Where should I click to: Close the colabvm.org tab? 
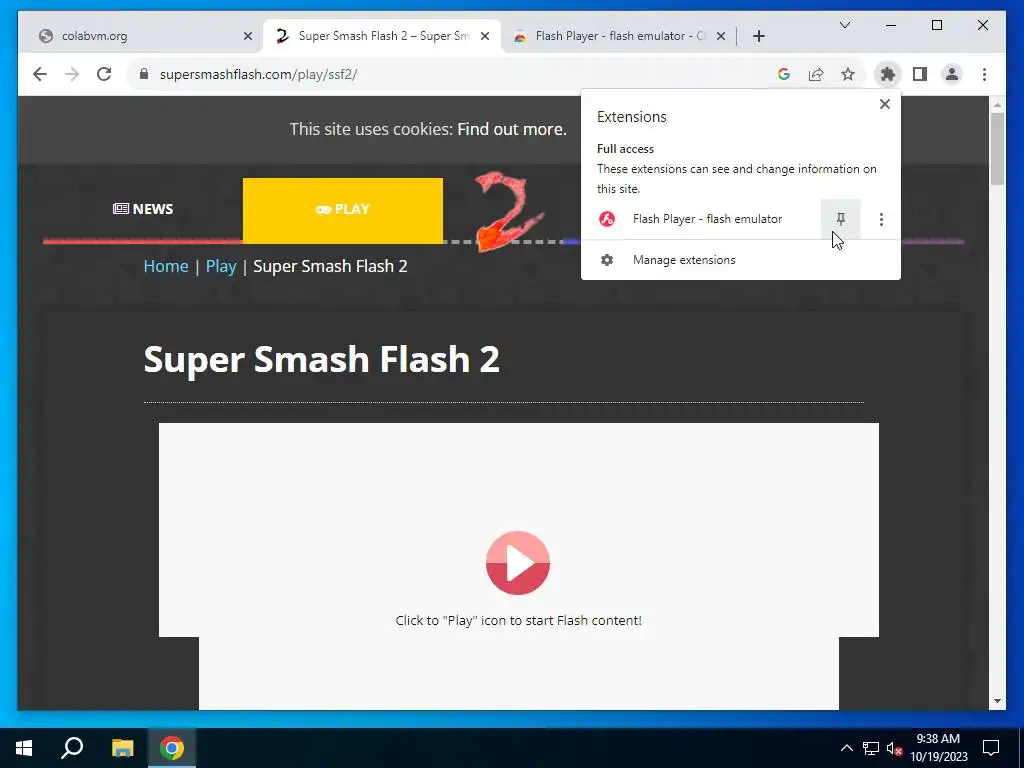(x=248, y=36)
